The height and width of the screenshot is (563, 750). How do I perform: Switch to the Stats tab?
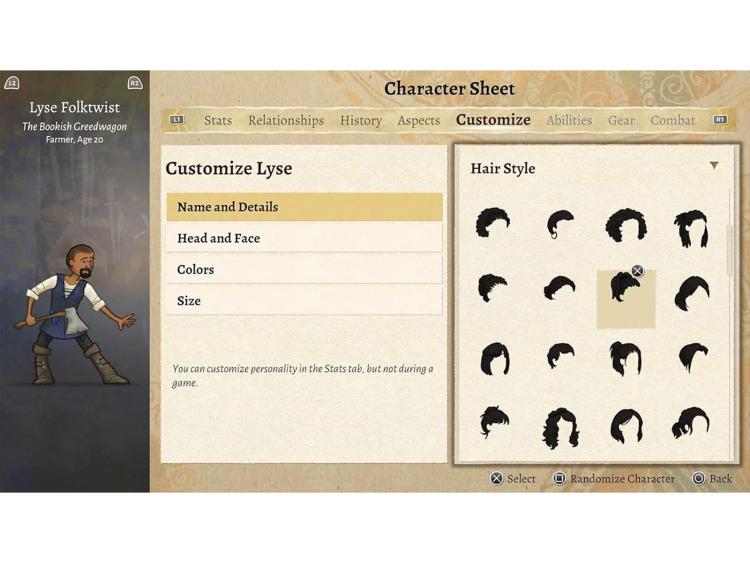[218, 120]
